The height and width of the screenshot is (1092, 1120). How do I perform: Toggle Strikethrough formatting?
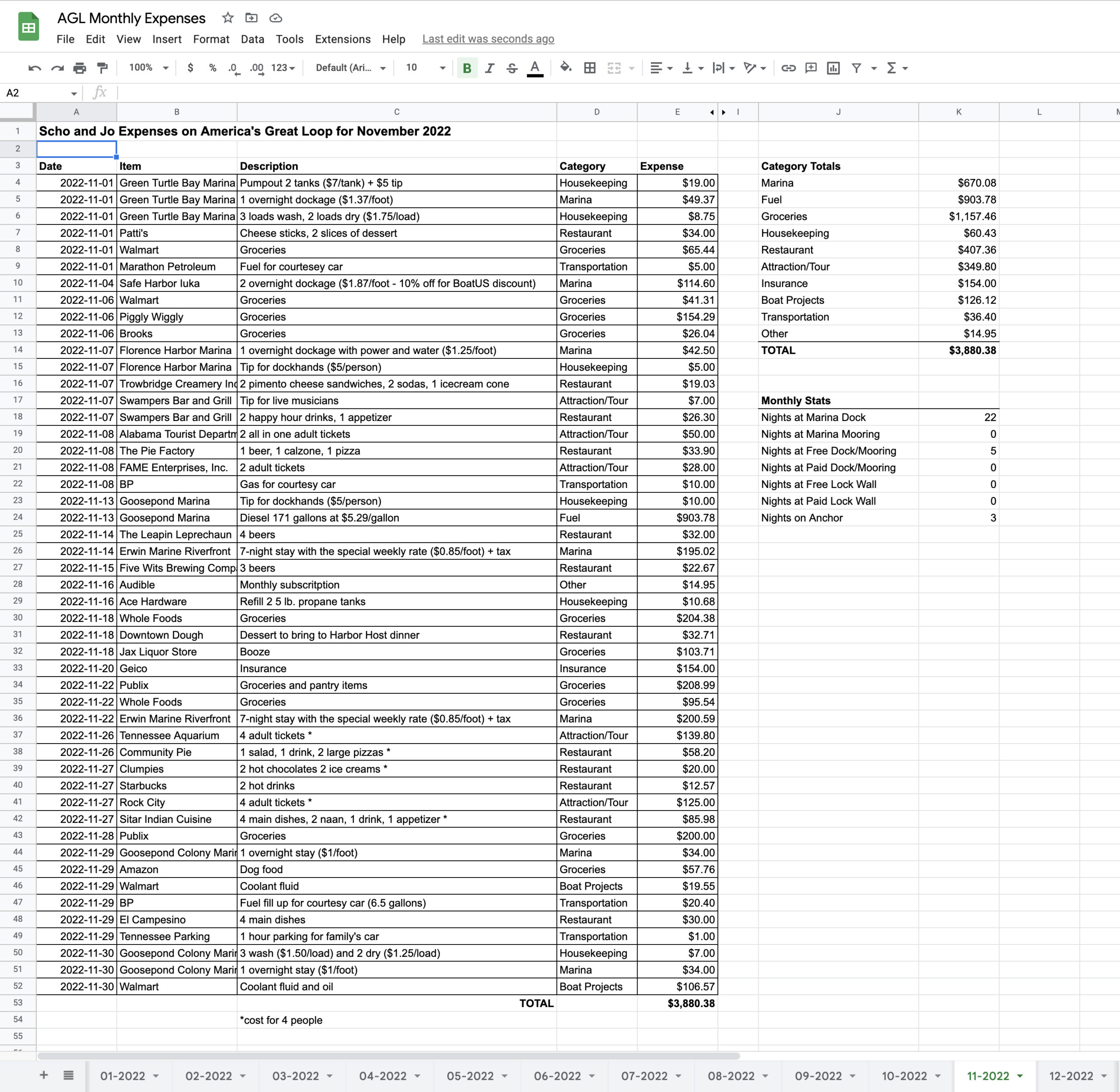(x=512, y=68)
